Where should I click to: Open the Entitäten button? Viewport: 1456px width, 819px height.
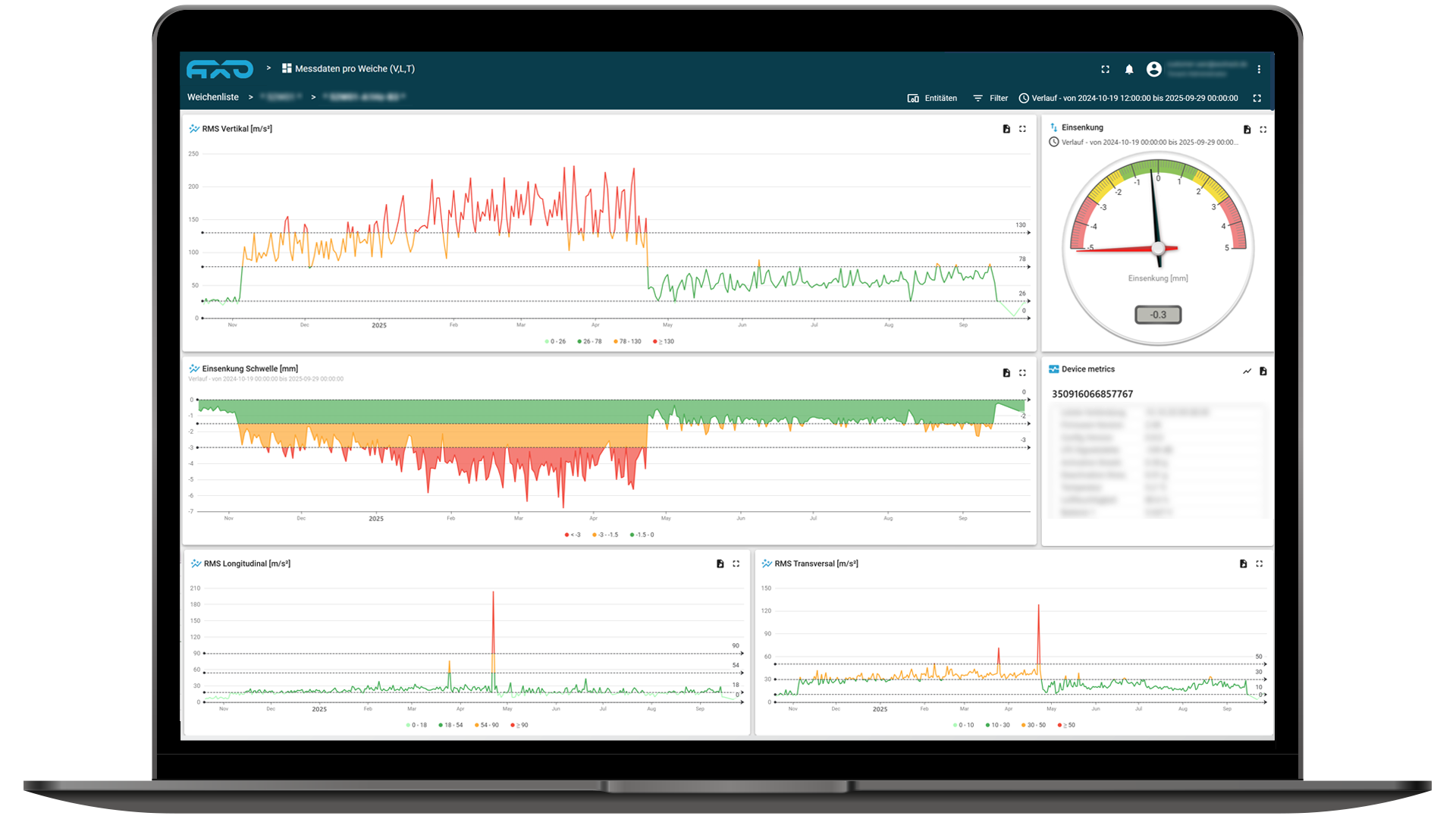[932, 98]
